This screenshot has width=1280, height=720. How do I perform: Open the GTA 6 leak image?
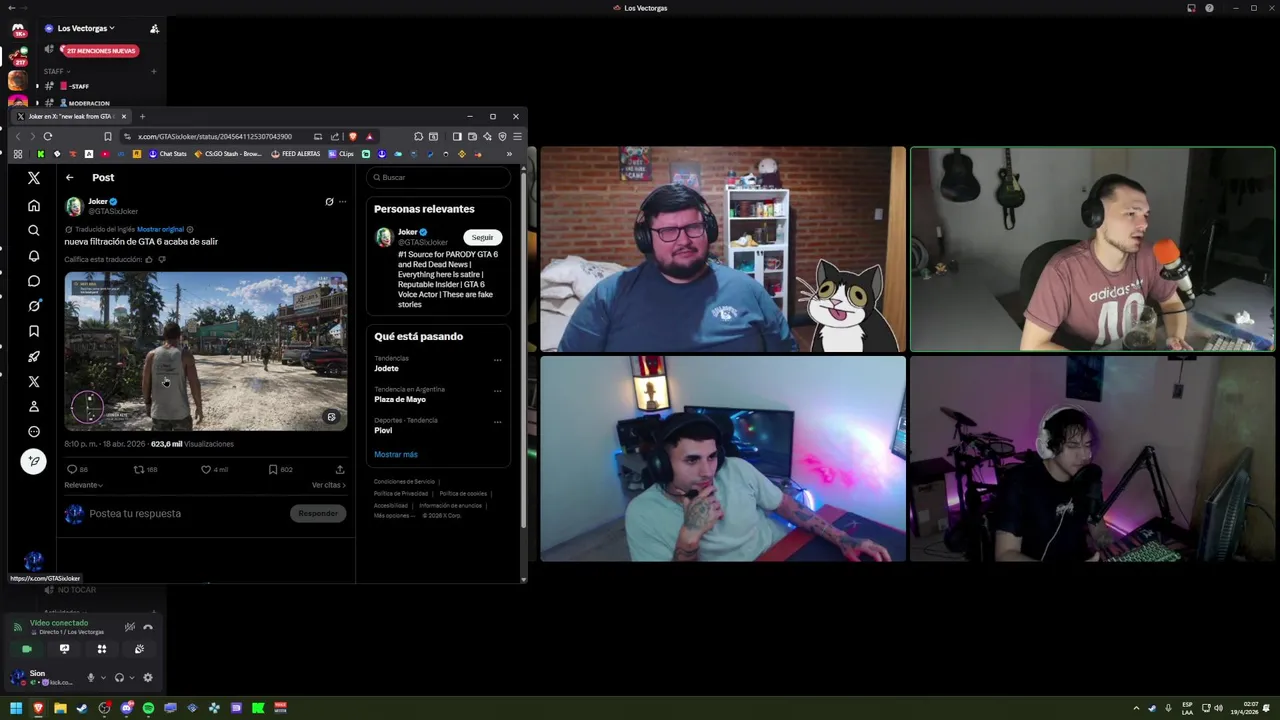[x=206, y=352]
